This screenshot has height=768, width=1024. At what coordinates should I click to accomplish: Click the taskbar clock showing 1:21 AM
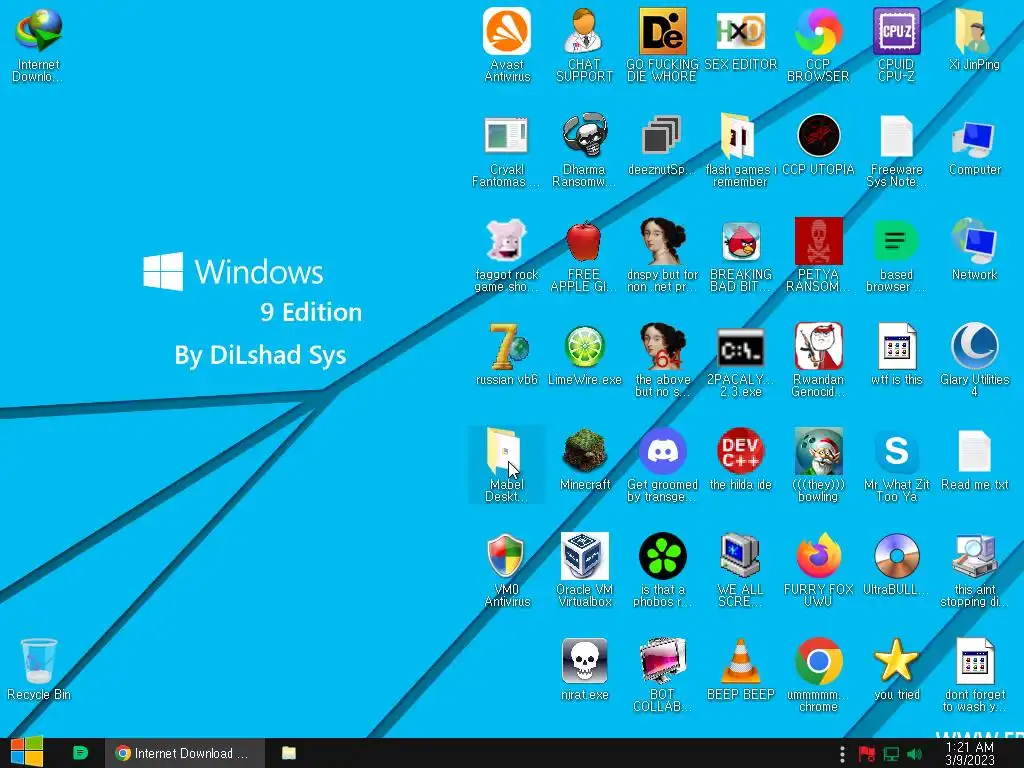point(970,753)
